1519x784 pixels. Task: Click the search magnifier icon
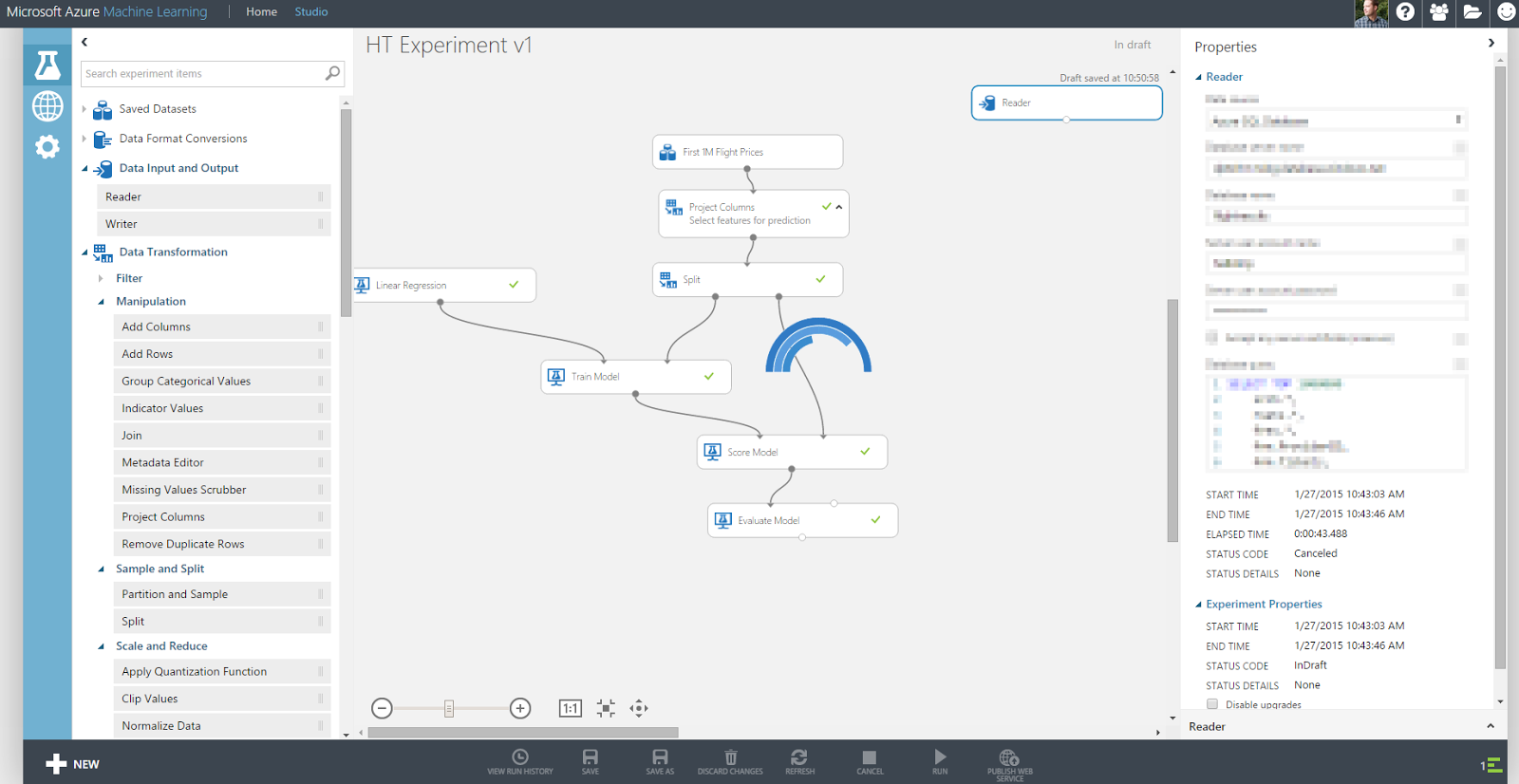coord(332,73)
